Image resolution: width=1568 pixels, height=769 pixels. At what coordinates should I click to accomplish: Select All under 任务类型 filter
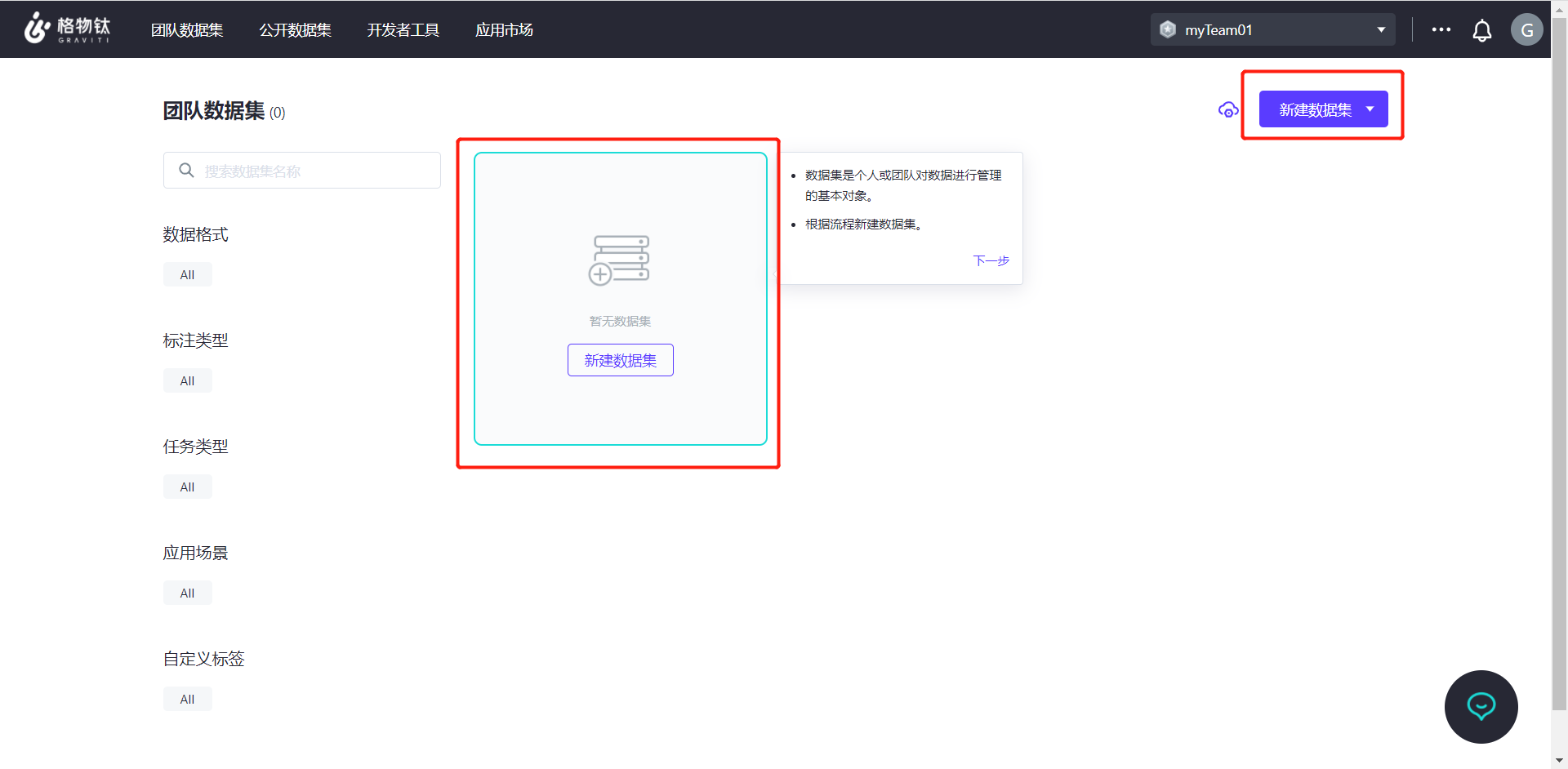(187, 487)
